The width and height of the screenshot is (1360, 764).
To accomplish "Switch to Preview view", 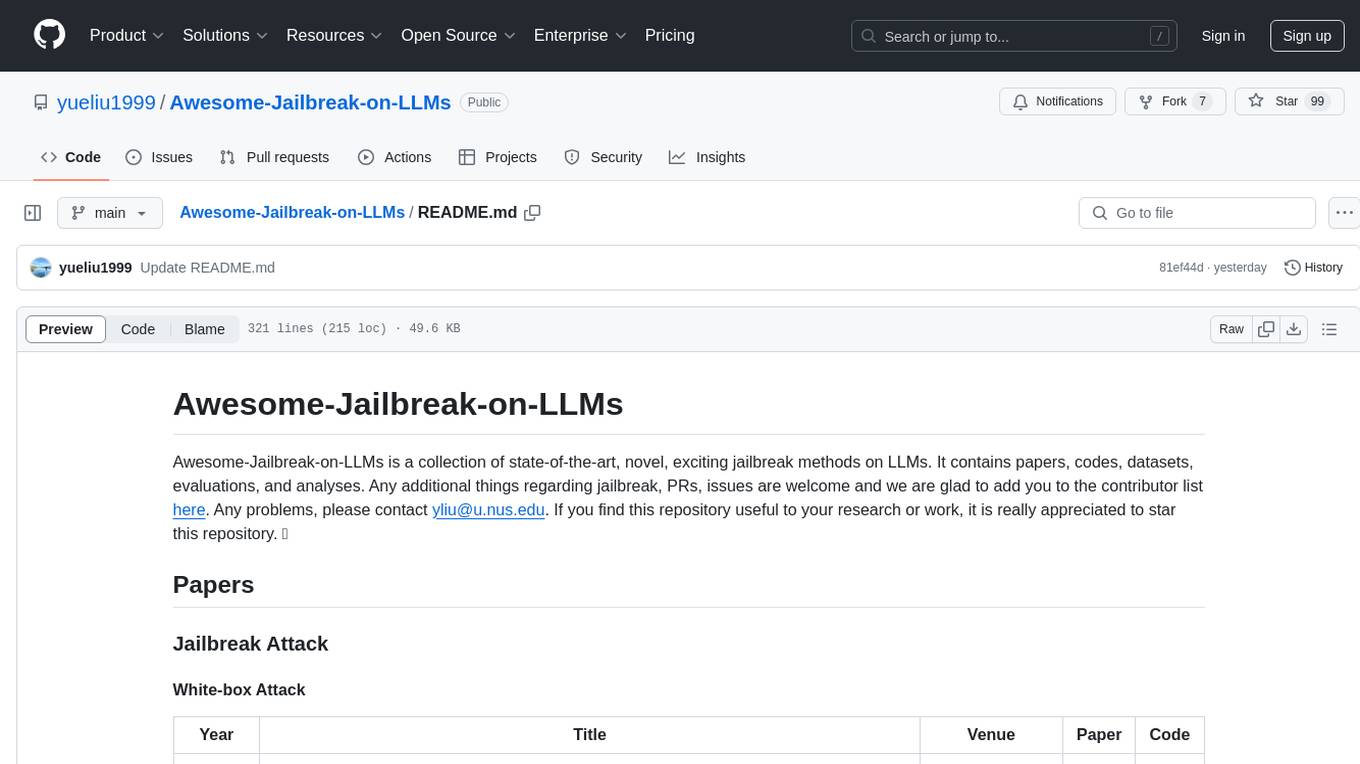I will click(x=66, y=329).
